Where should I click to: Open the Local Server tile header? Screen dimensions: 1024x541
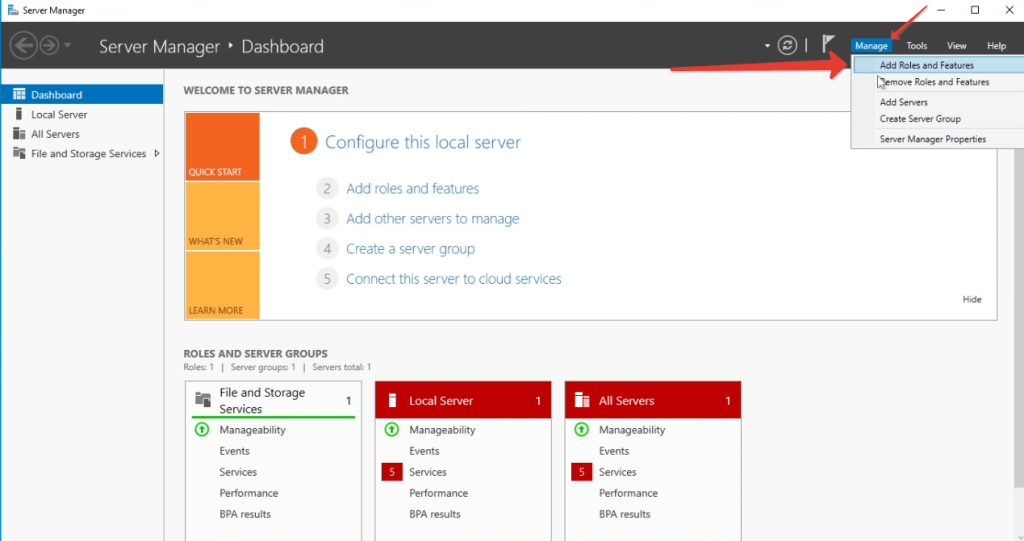[463, 401]
